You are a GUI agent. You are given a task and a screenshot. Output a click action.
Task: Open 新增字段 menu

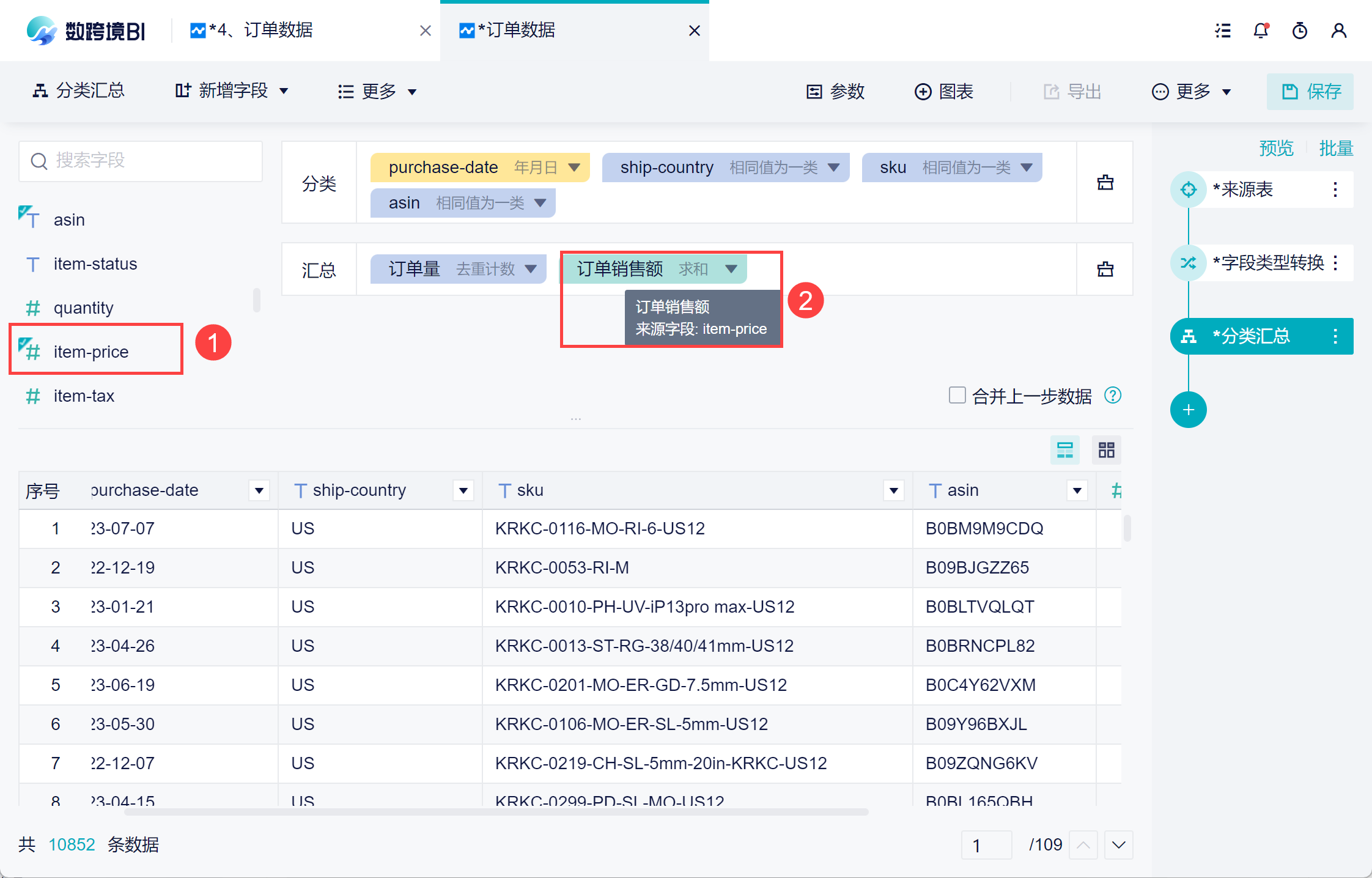[x=232, y=92]
